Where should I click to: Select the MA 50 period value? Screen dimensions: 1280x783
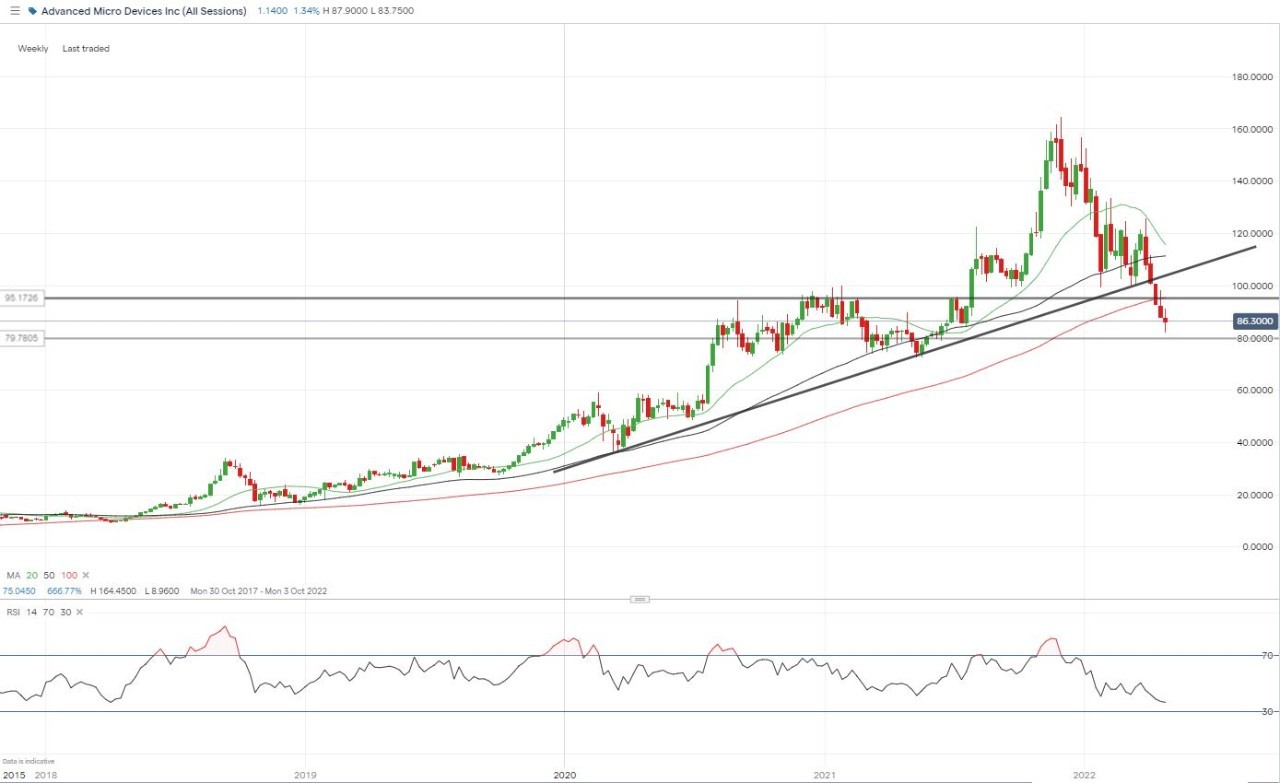click(x=49, y=576)
